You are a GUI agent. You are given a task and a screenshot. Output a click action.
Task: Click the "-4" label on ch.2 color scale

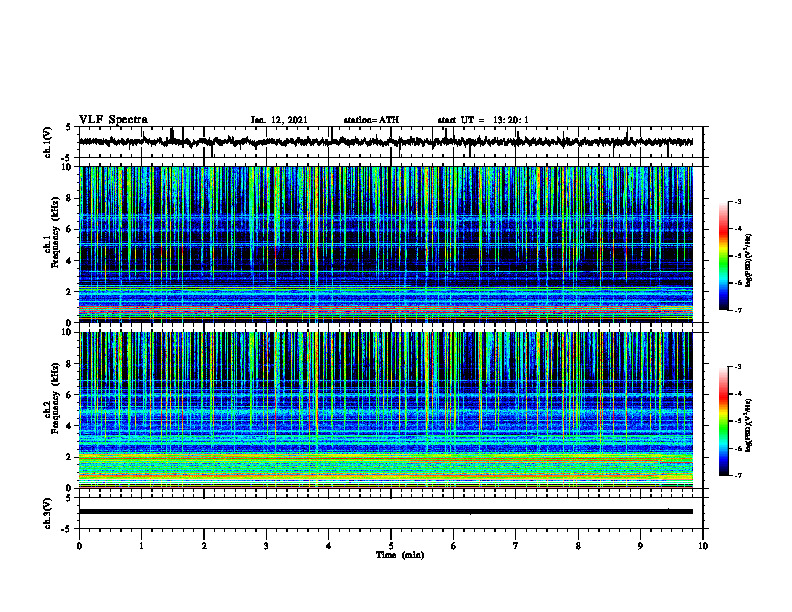(737, 393)
